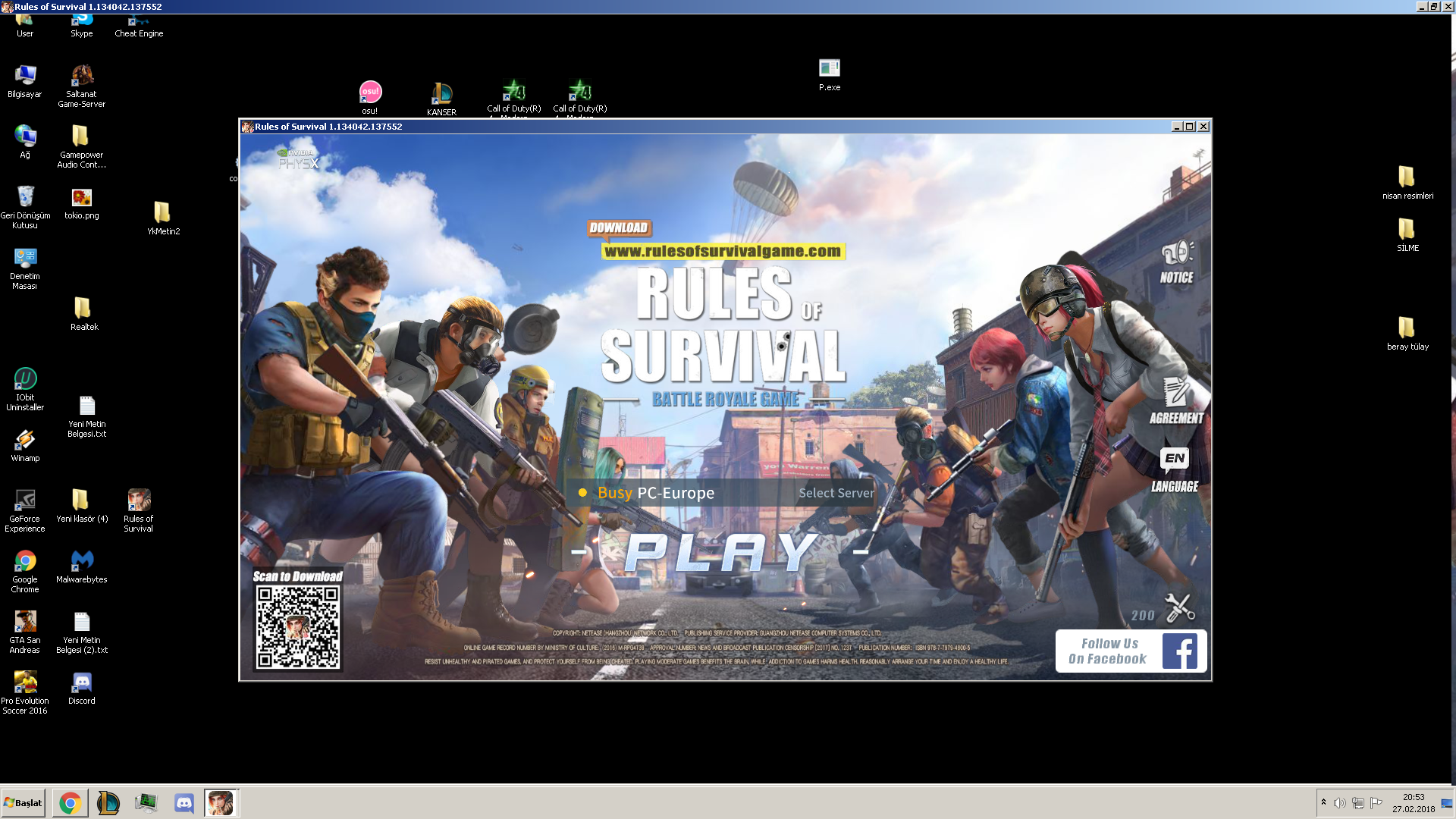Viewport: 1456px width, 819px height.
Task: Select the Saltanat Game-Server shortcut
Action: [82, 86]
